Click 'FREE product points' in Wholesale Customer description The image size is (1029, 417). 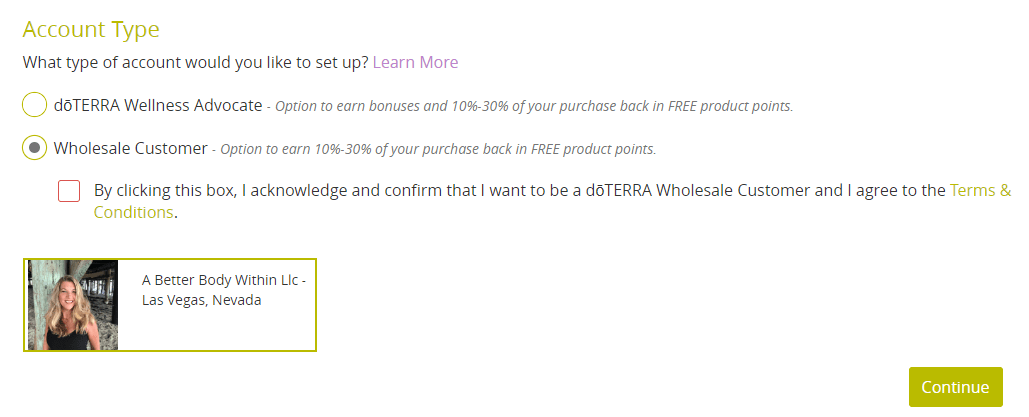[593, 149]
